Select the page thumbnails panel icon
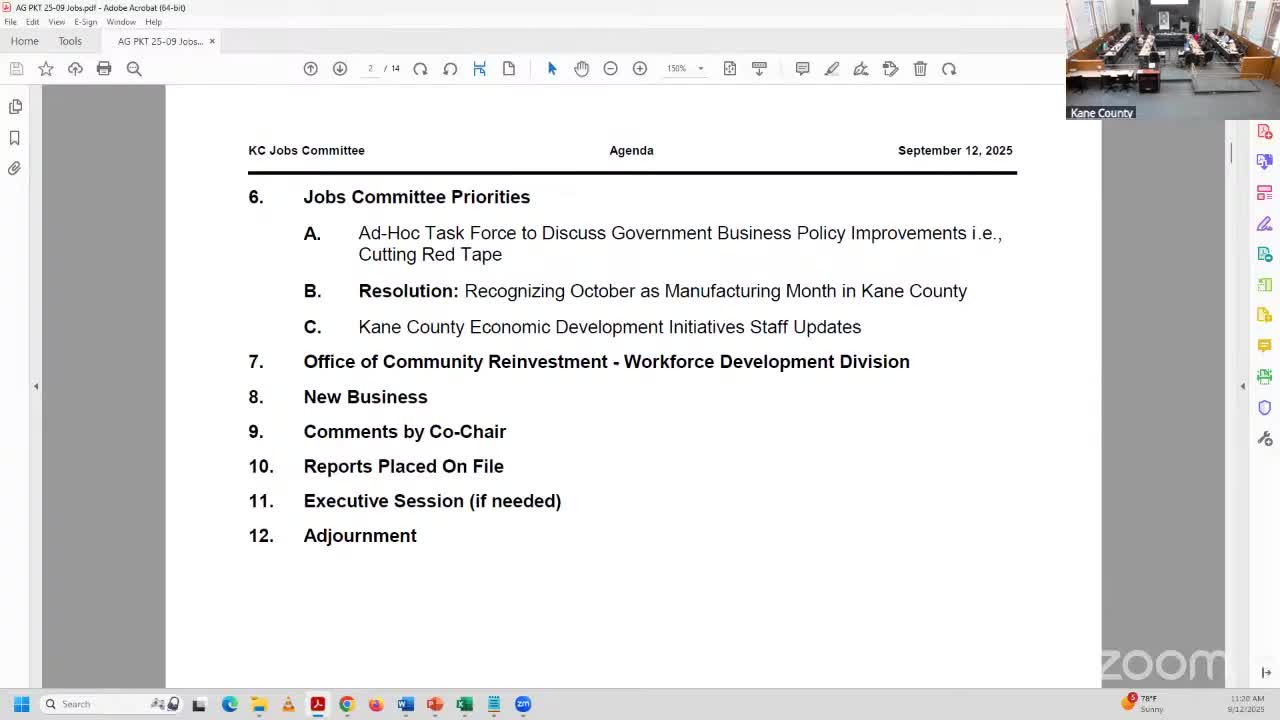This screenshot has width=1280, height=720. click(x=15, y=106)
